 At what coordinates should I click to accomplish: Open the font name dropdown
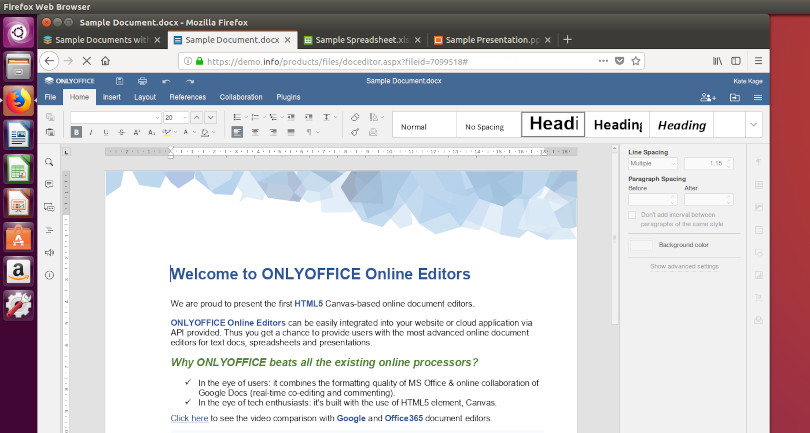pyautogui.click(x=157, y=118)
